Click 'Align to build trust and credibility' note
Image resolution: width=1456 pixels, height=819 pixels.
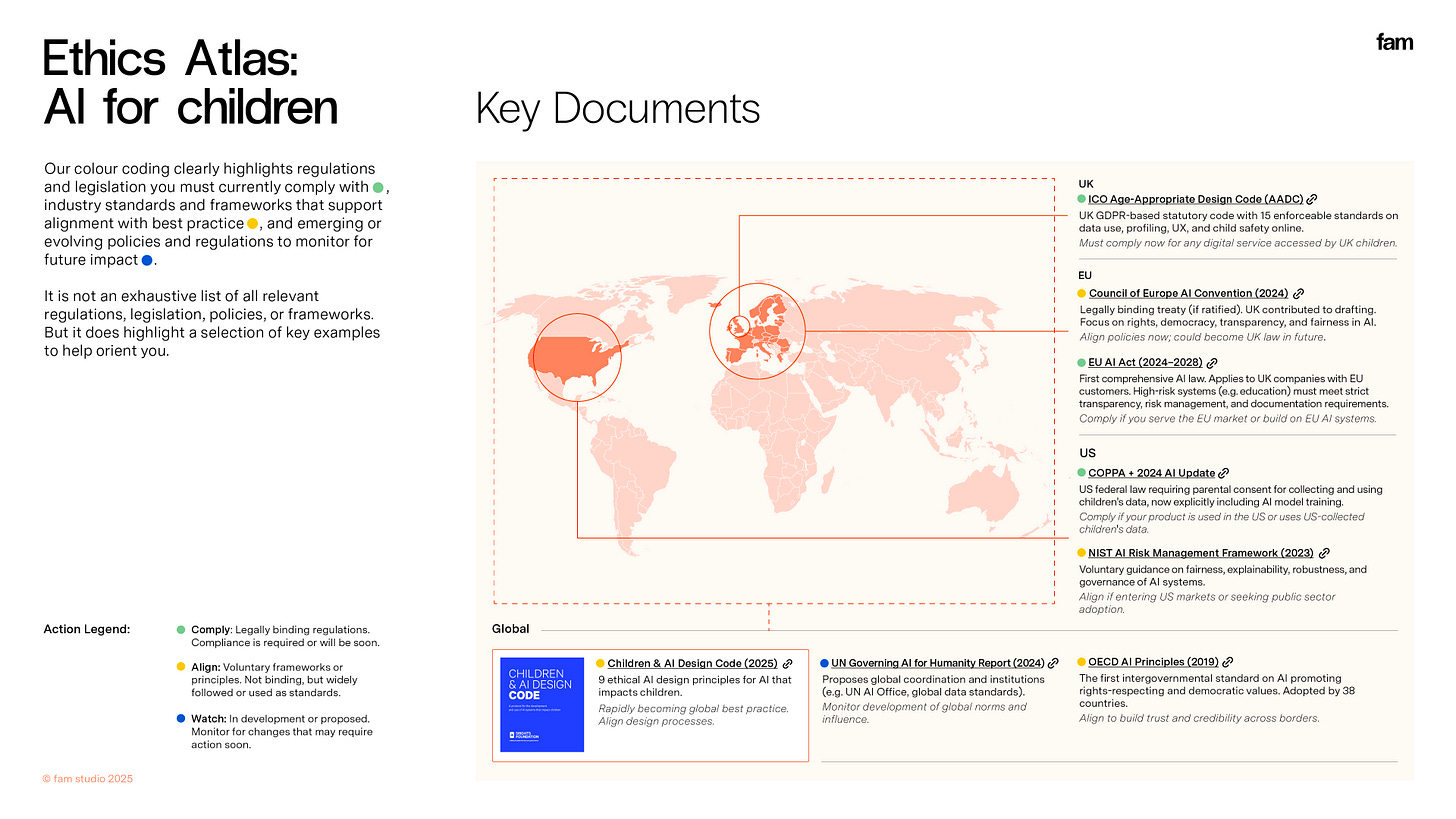click(x=1199, y=718)
